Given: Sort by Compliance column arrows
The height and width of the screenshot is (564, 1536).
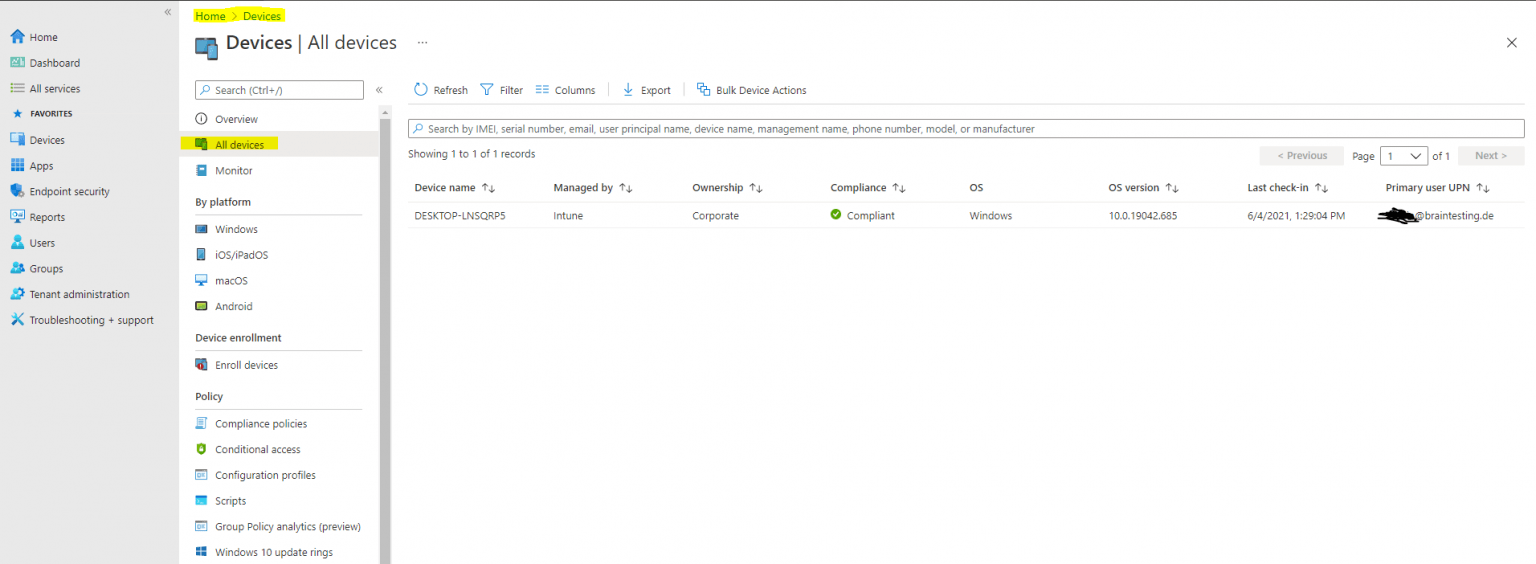Looking at the screenshot, I should (x=899, y=188).
